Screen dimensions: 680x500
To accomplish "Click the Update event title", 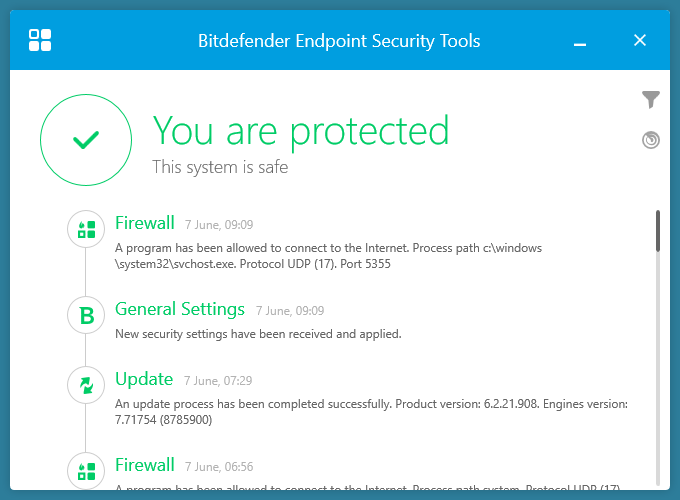I will tap(144, 379).
